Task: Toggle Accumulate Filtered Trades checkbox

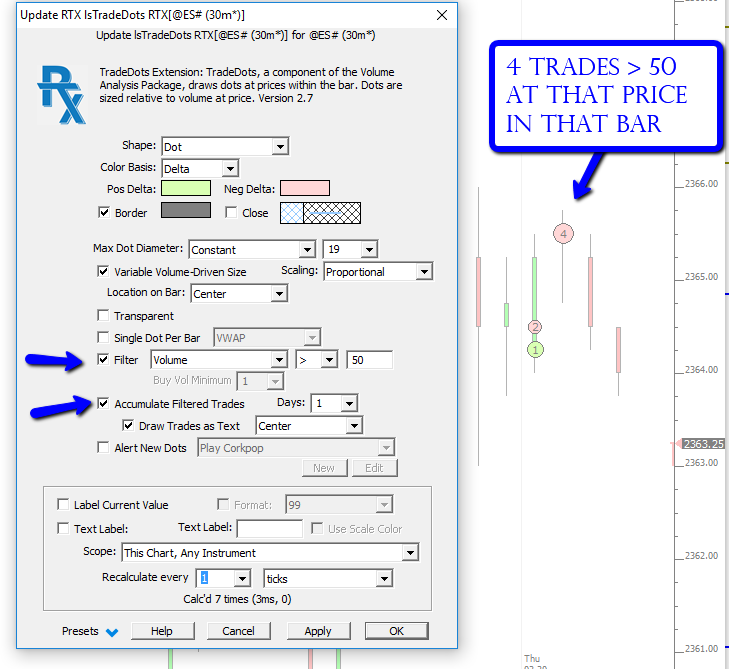Action: point(103,404)
